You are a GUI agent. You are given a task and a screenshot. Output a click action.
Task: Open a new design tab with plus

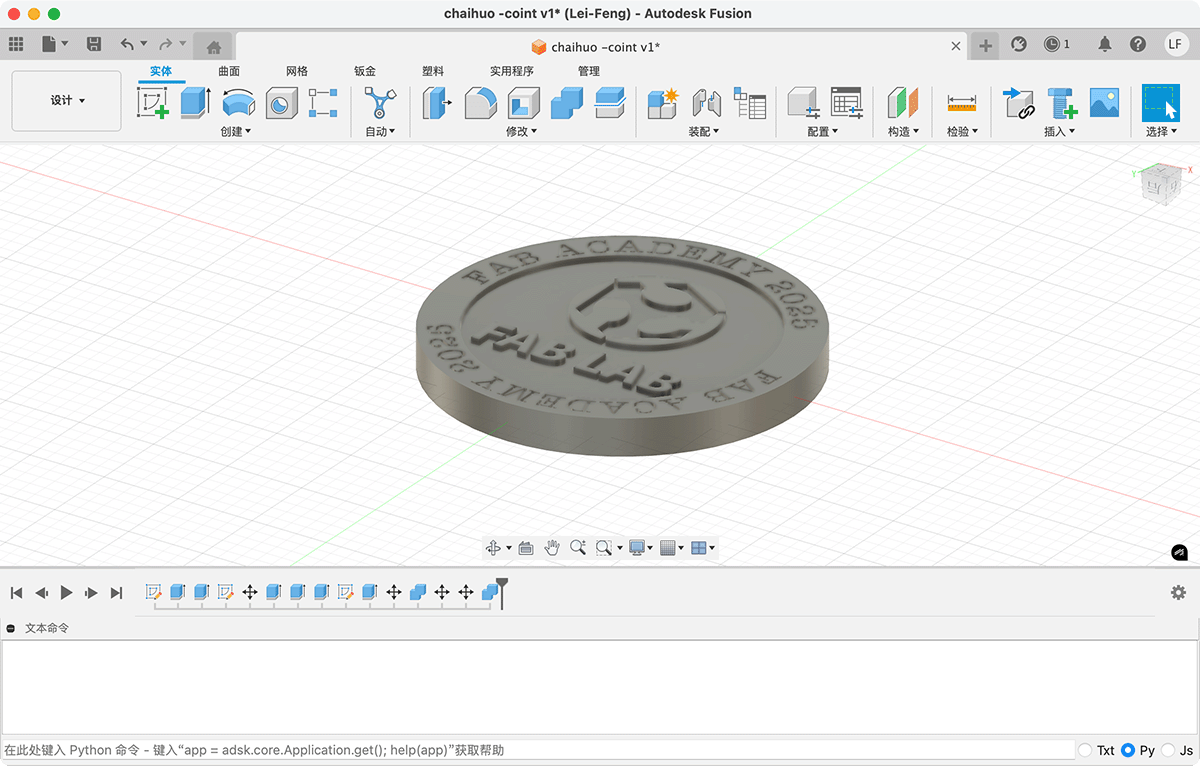click(985, 46)
